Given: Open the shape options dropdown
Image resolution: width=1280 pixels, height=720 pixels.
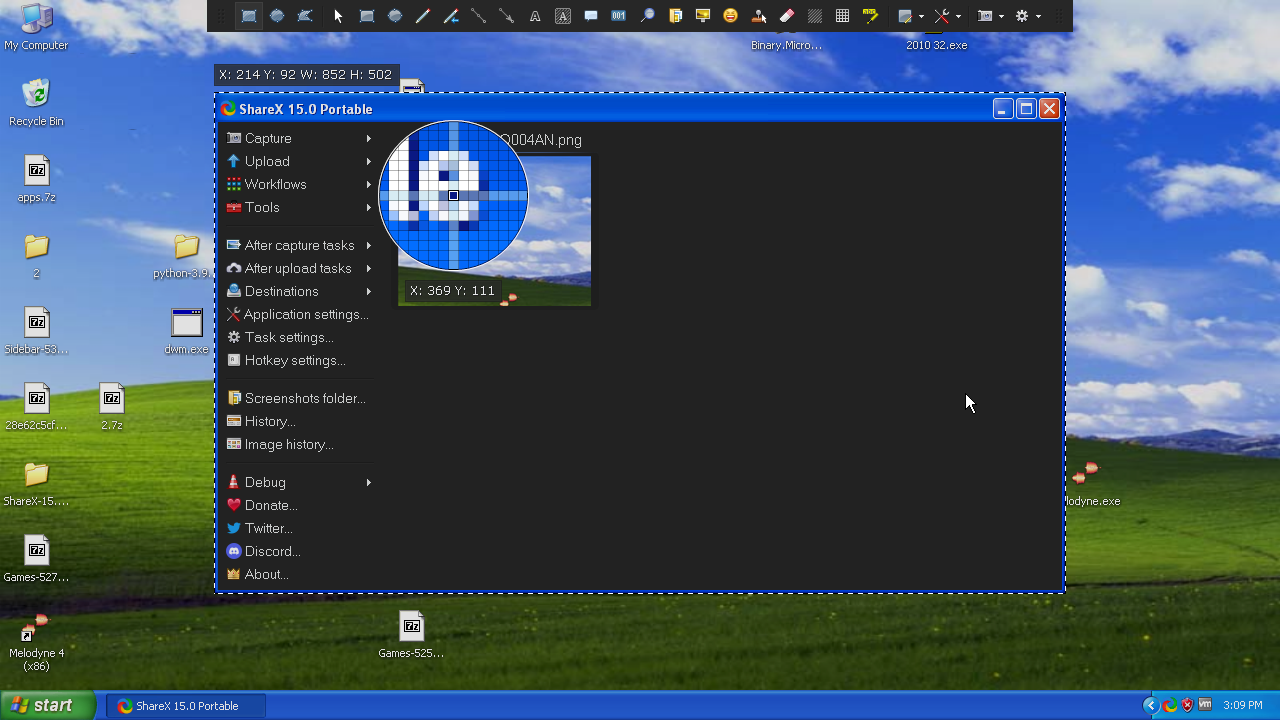Looking at the screenshot, I should click(x=910, y=16).
